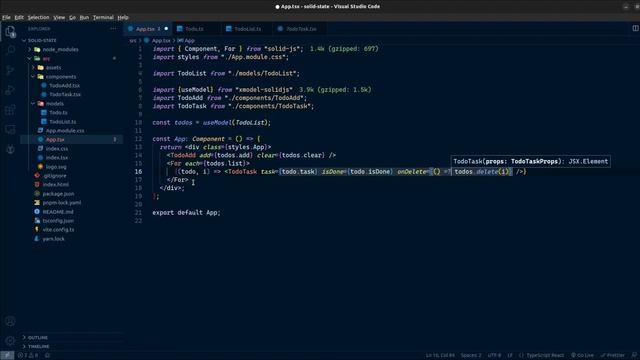The image size is (640, 360).
Task: Open pnpm-lock.yaml in the explorer
Action: pos(62,202)
